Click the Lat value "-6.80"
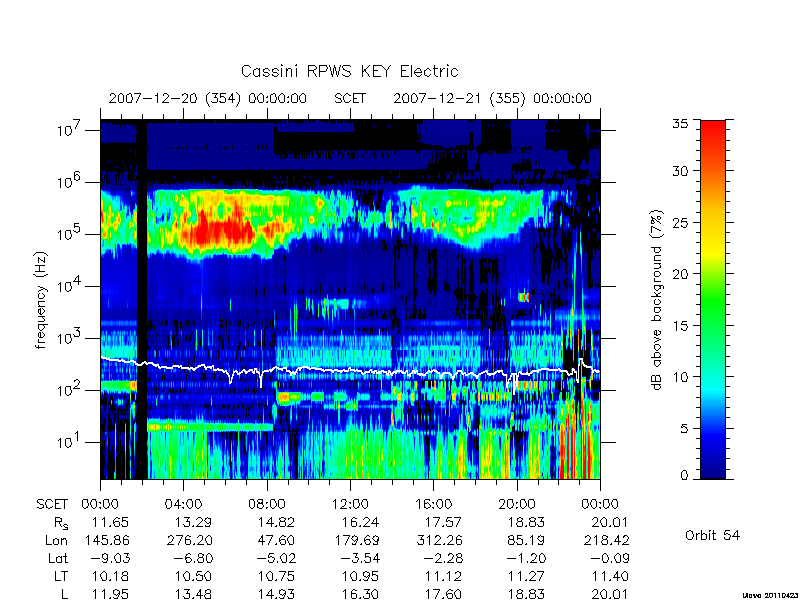800x600 pixels. pyautogui.click(x=193, y=558)
